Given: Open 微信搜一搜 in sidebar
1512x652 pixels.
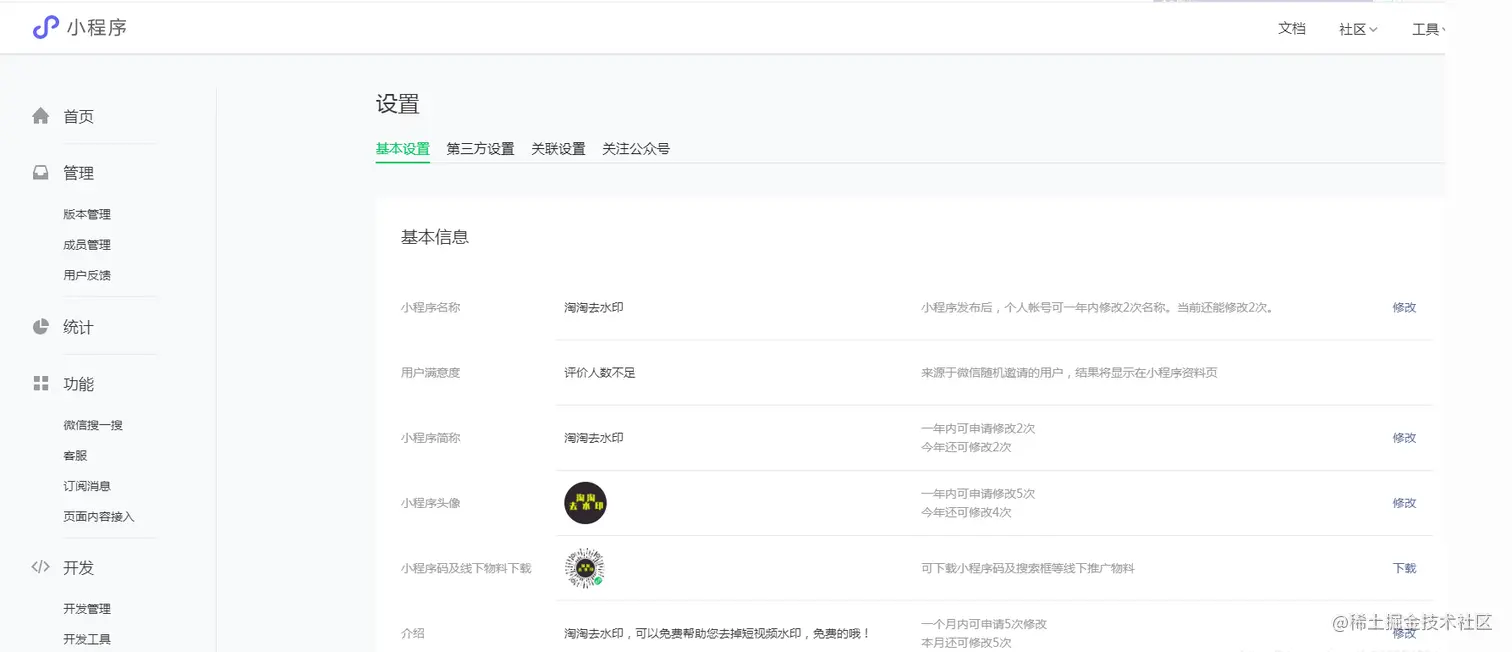Looking at the screenshot, I should coord(93,425).
